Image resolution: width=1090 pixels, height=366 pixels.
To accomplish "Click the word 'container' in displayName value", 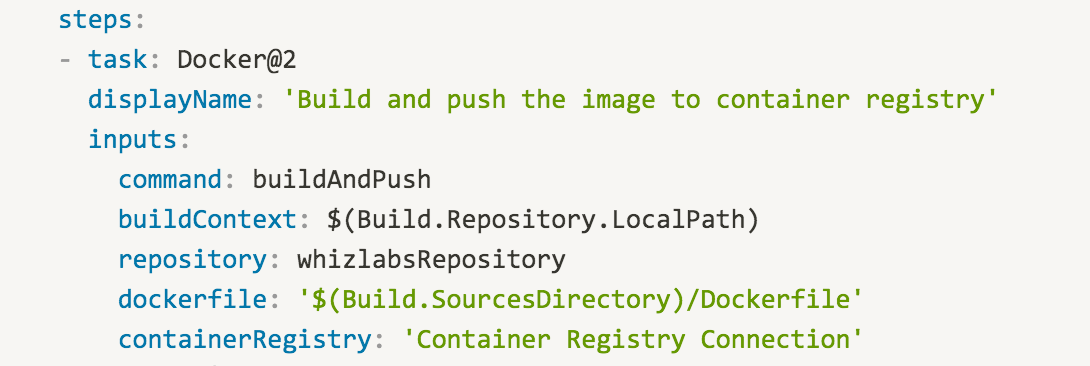I will pos(782,100).
